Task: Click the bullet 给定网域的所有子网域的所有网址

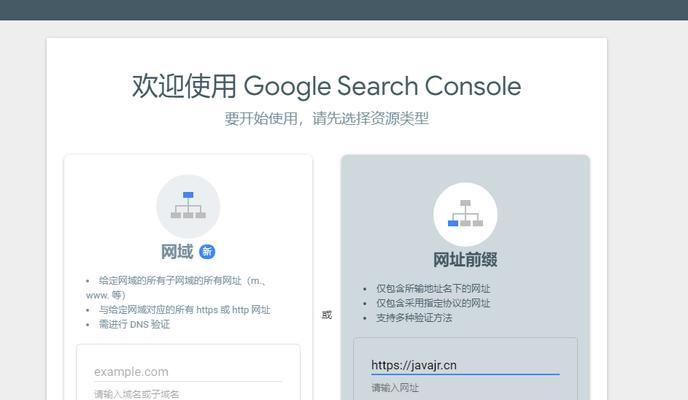Action: (176, 288)
